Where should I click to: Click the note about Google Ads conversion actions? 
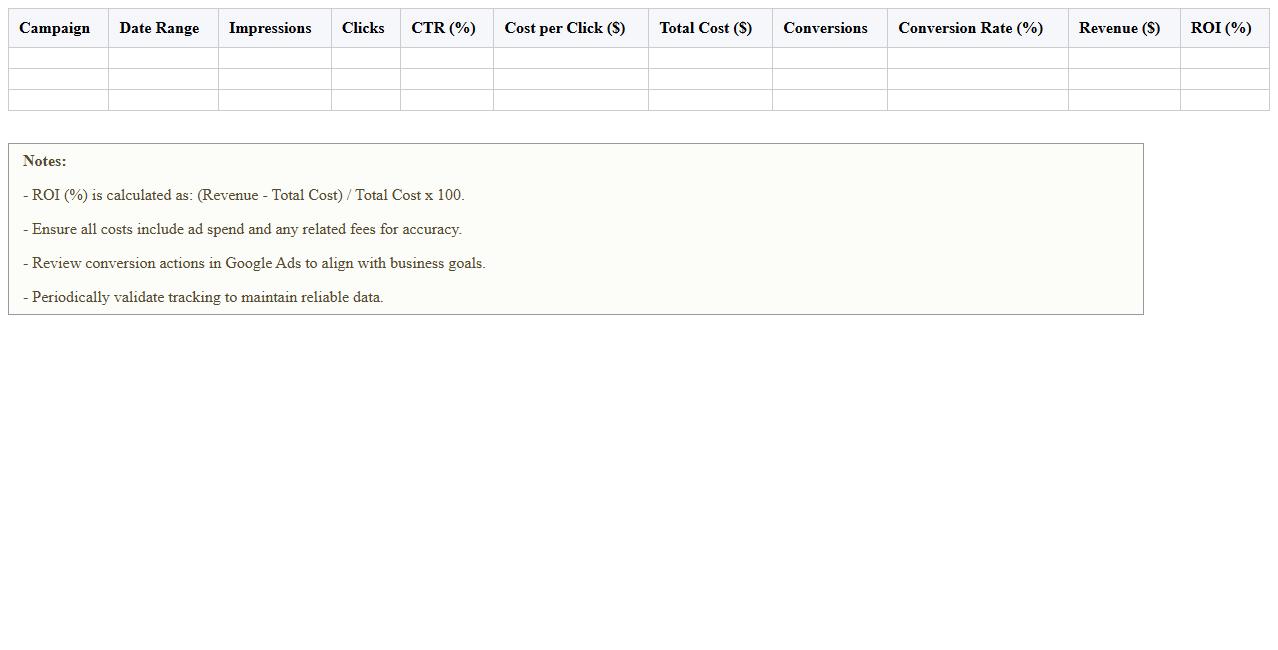(x=254, y=263)
